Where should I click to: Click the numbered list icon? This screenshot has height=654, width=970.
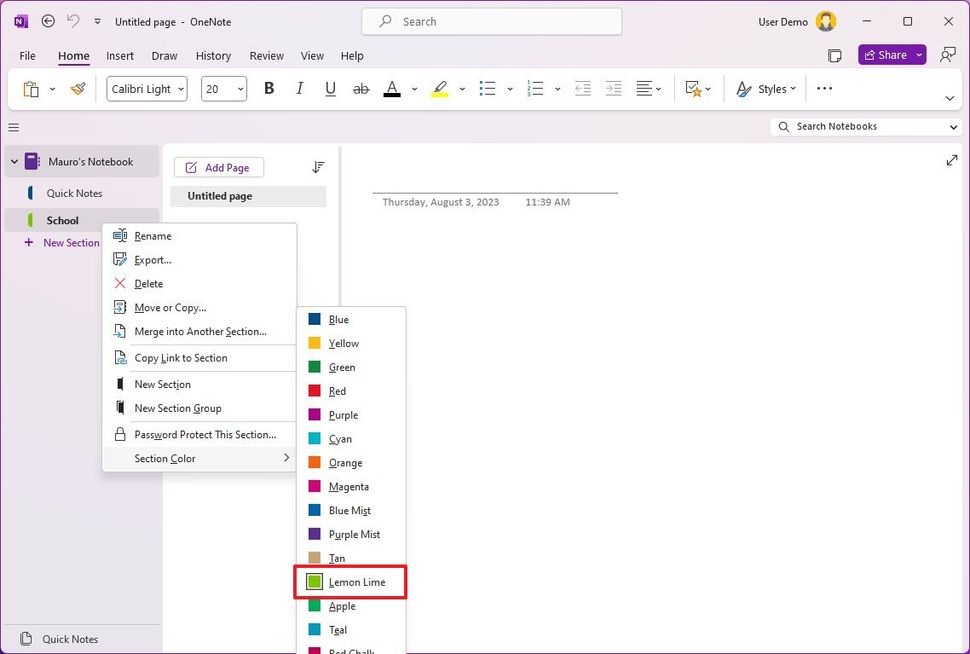[536, 89]
